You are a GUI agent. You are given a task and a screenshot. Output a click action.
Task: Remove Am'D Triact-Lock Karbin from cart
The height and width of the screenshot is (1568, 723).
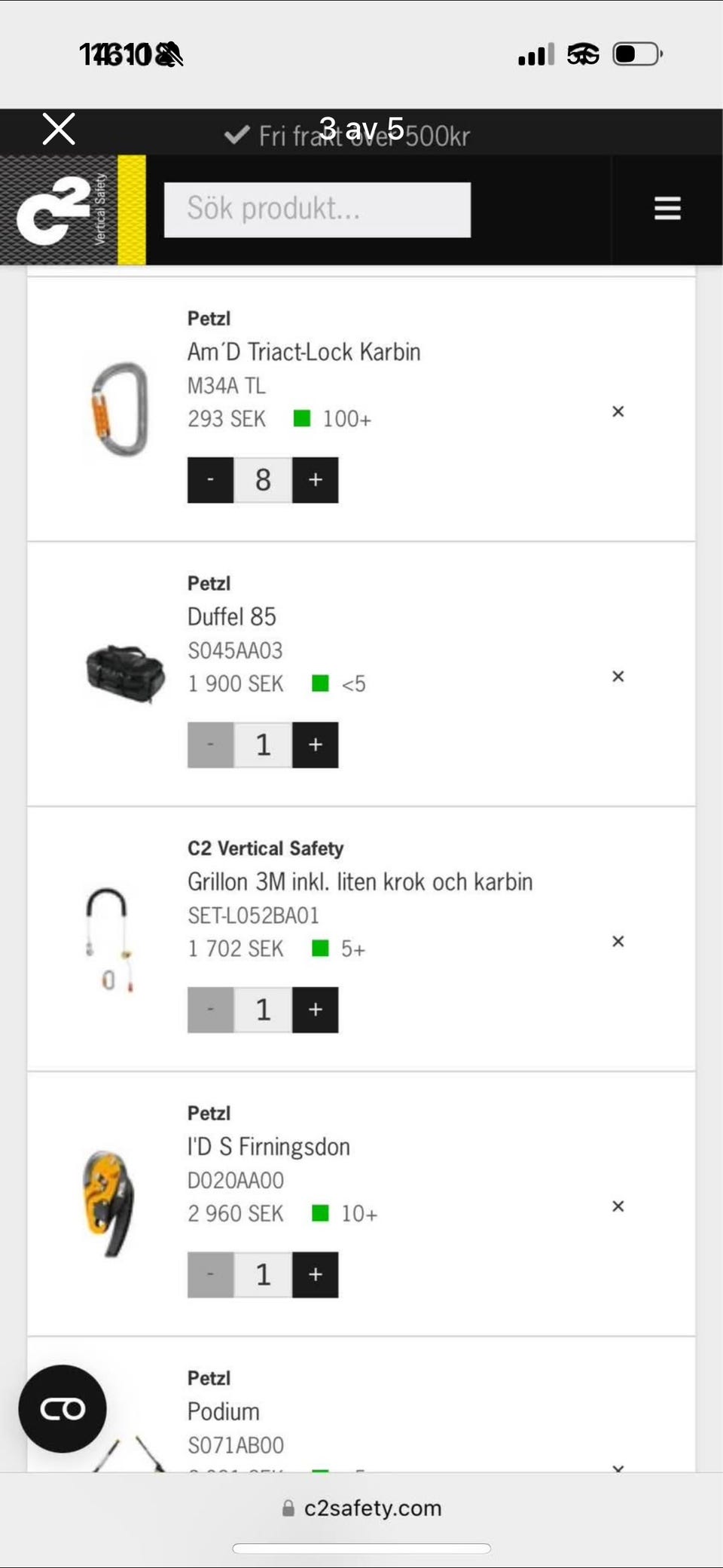point(618,411)
